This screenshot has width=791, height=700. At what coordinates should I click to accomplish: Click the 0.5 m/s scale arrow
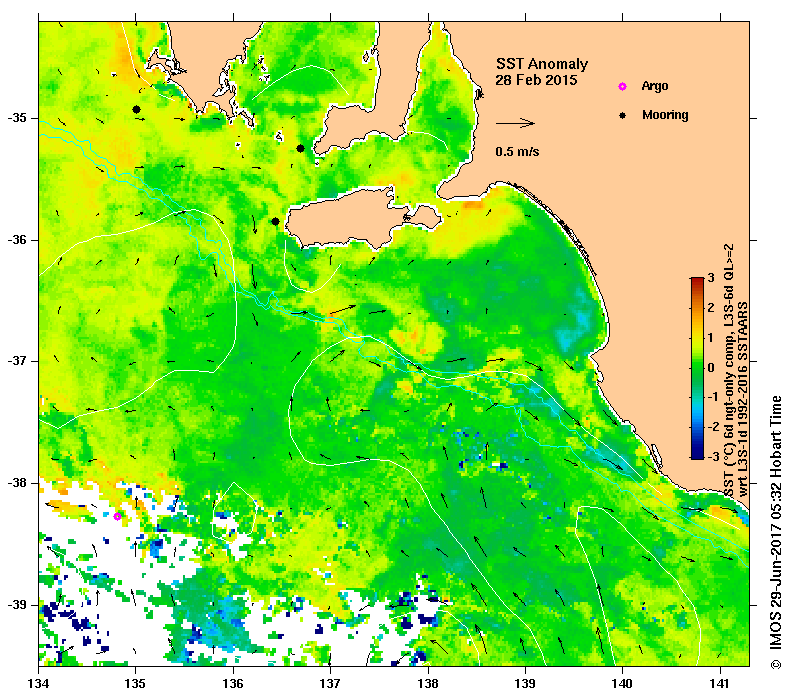click(515, 123)
